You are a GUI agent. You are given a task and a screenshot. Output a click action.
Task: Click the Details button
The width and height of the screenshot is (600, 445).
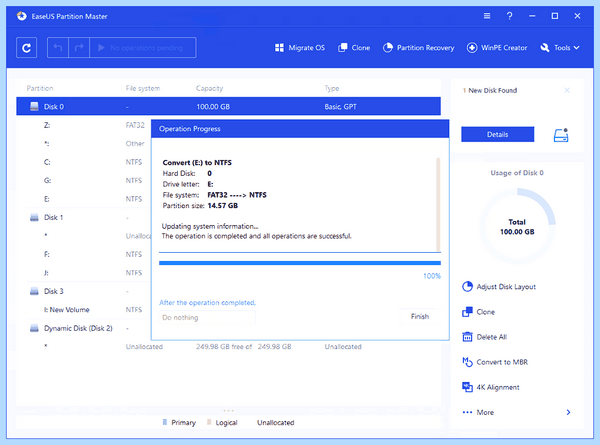point(497,134)
